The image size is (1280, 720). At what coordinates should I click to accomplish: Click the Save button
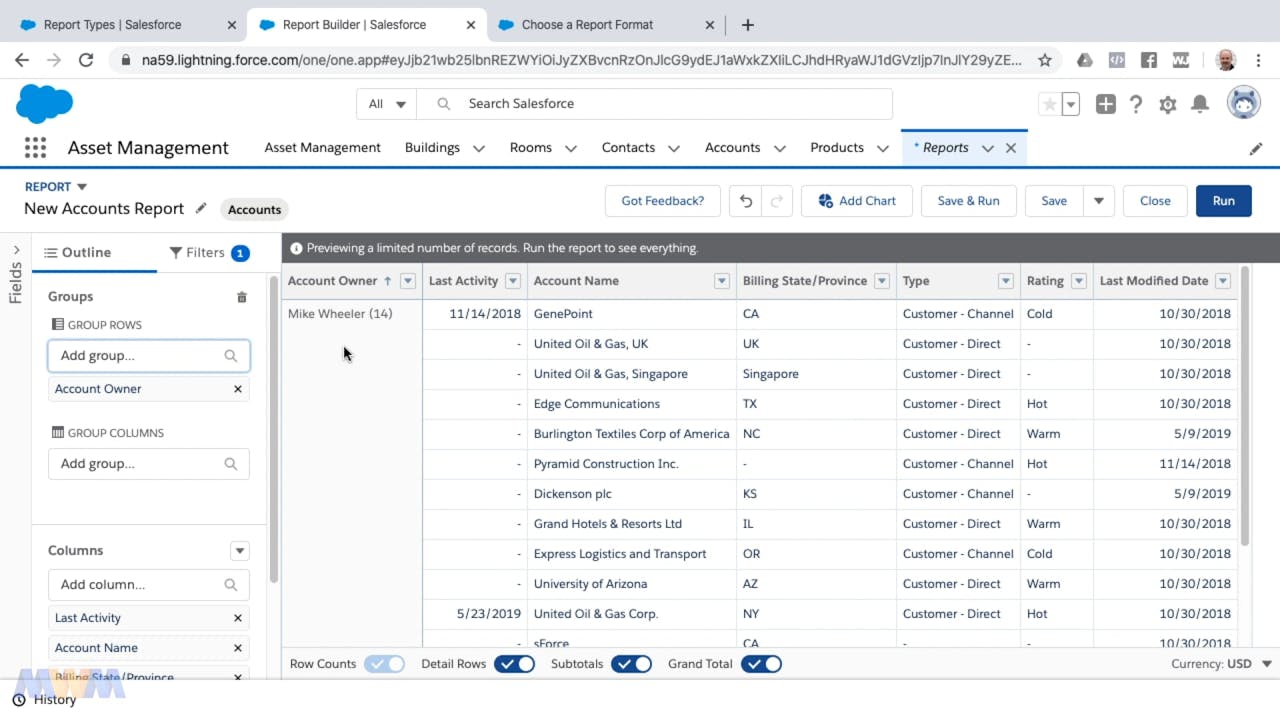pos(1054,201)
